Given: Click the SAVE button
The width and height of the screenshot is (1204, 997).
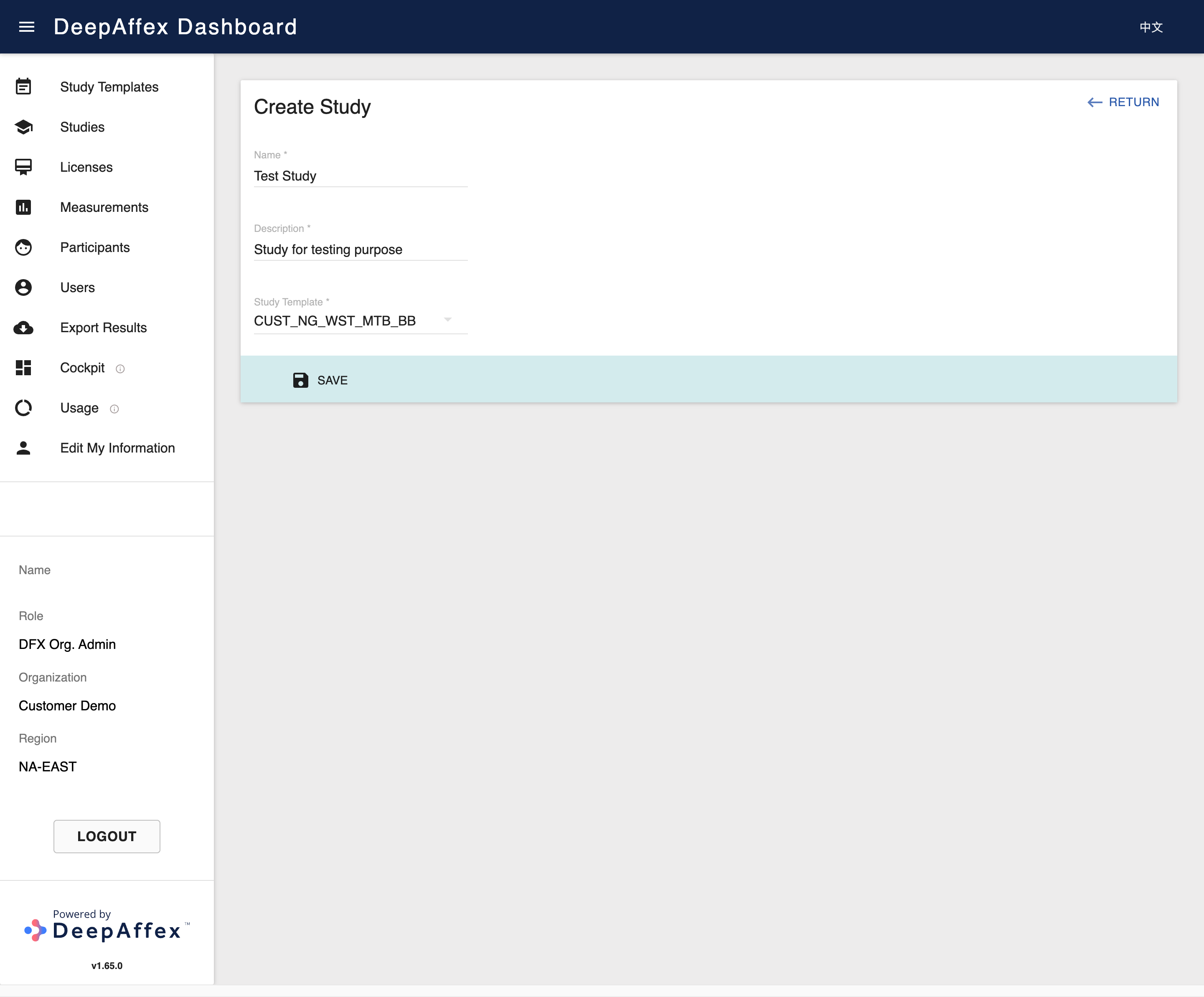Looking at the screenshot, I should coord(320,380).
